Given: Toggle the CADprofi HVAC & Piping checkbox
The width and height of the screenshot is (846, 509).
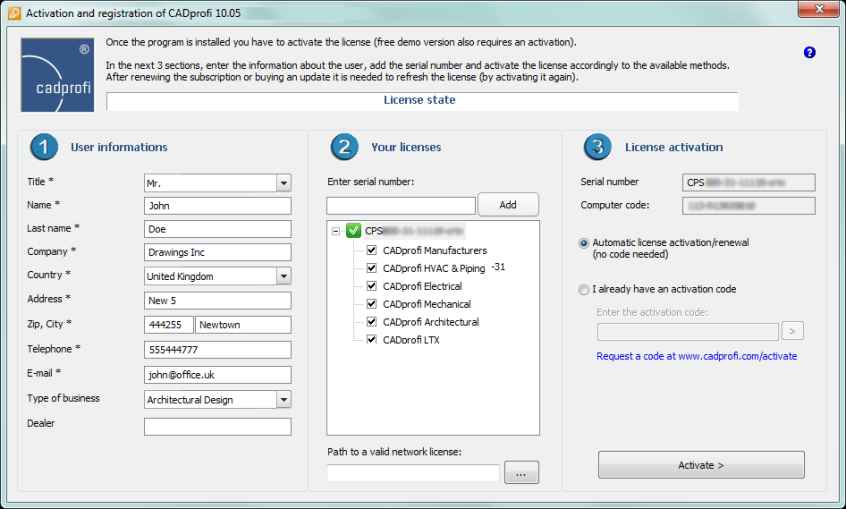Looking at the screenshot, I should coord(372,268).
